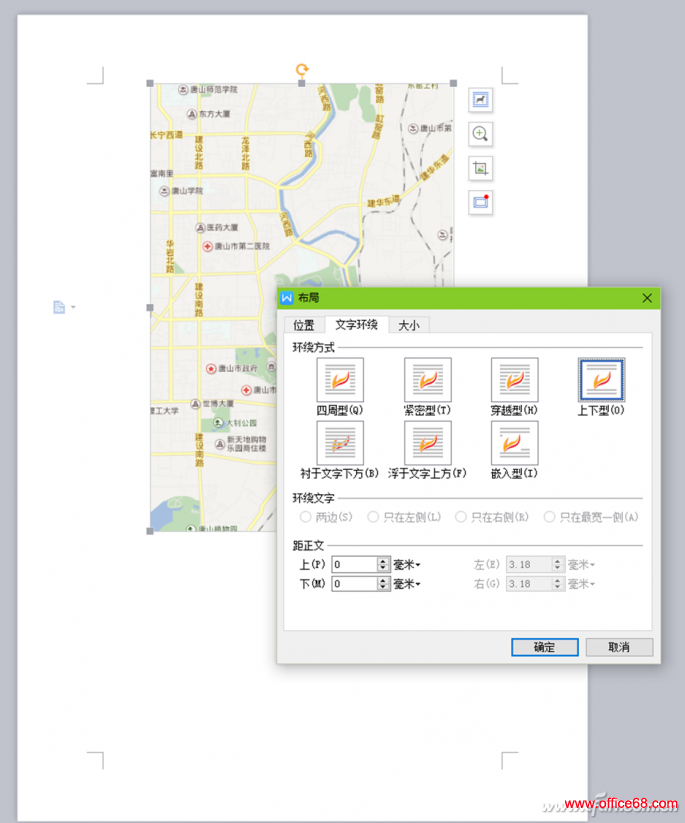
Task: Click the WPS logo icon in the 布局 title bar
Action: (x=287, y=298)
